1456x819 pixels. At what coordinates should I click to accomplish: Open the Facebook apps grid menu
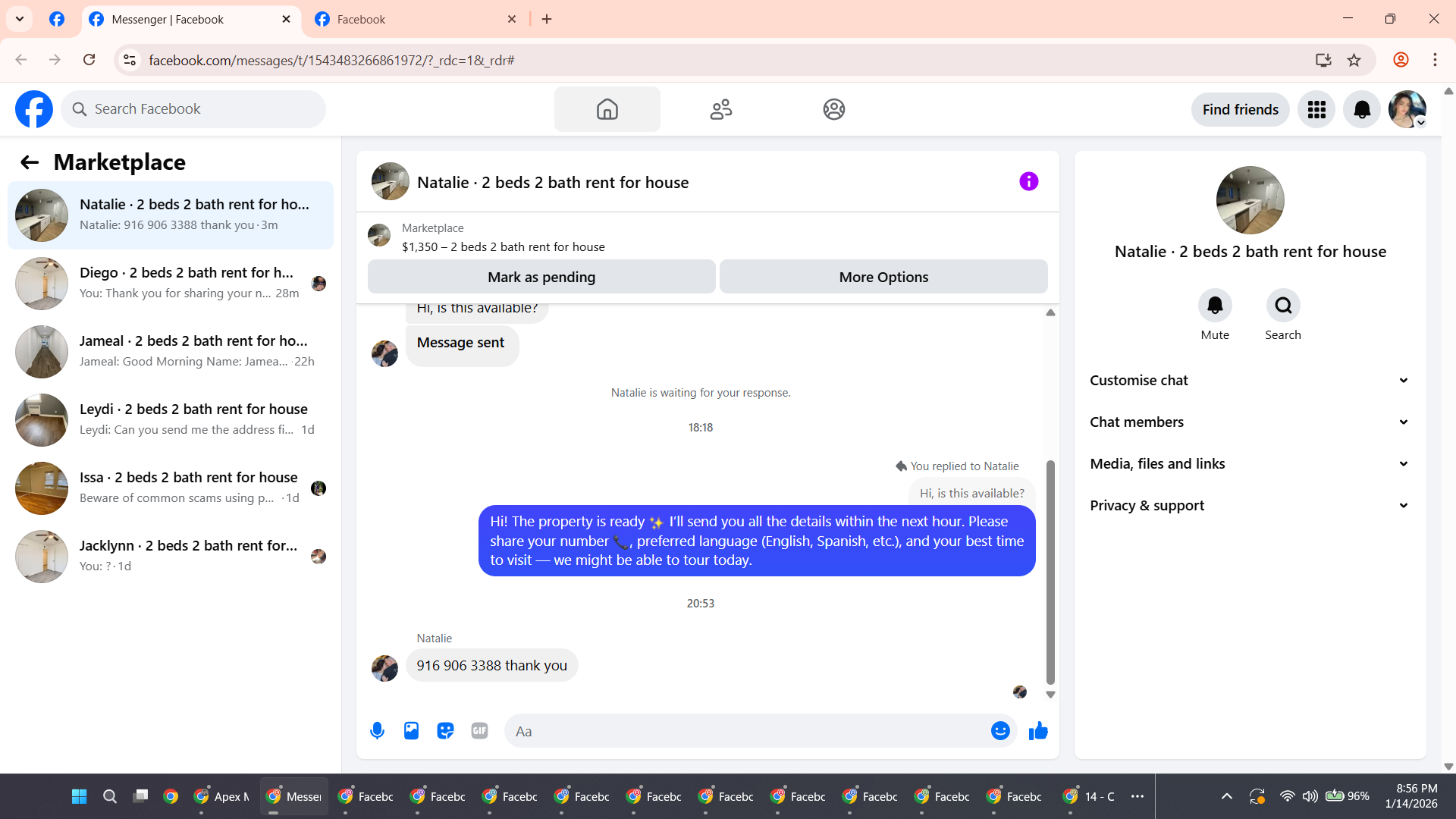pyautogui.click(x=1316, y=109)
